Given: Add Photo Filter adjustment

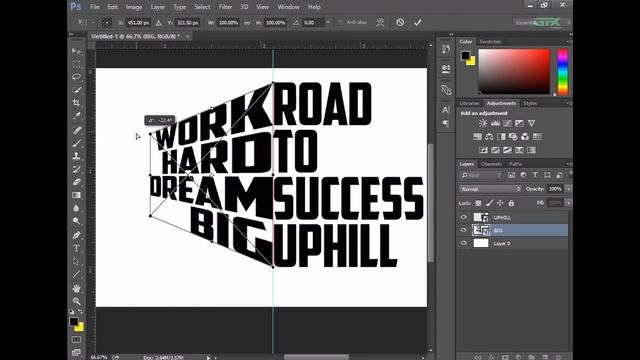Looking at the screenshot, I should point(513,137).
